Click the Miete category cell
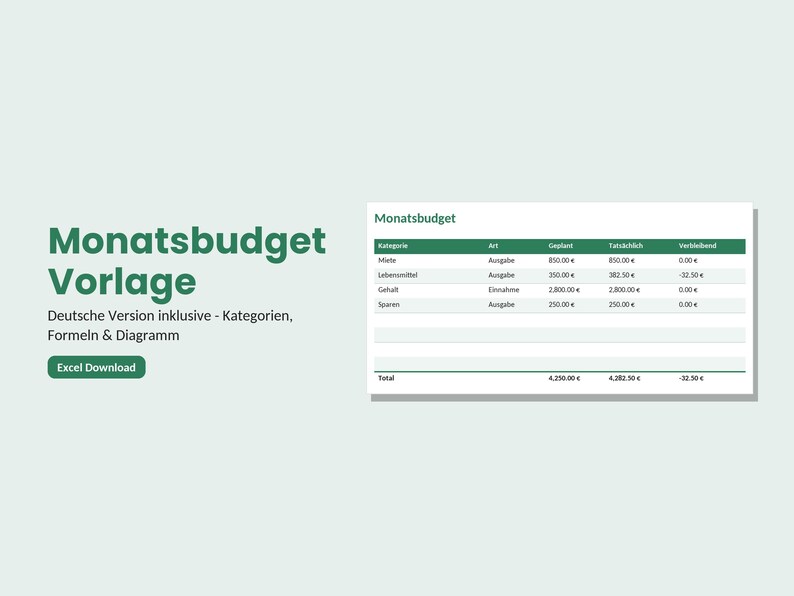The width and height of the screenshot is (794, 596). [387, 260]
